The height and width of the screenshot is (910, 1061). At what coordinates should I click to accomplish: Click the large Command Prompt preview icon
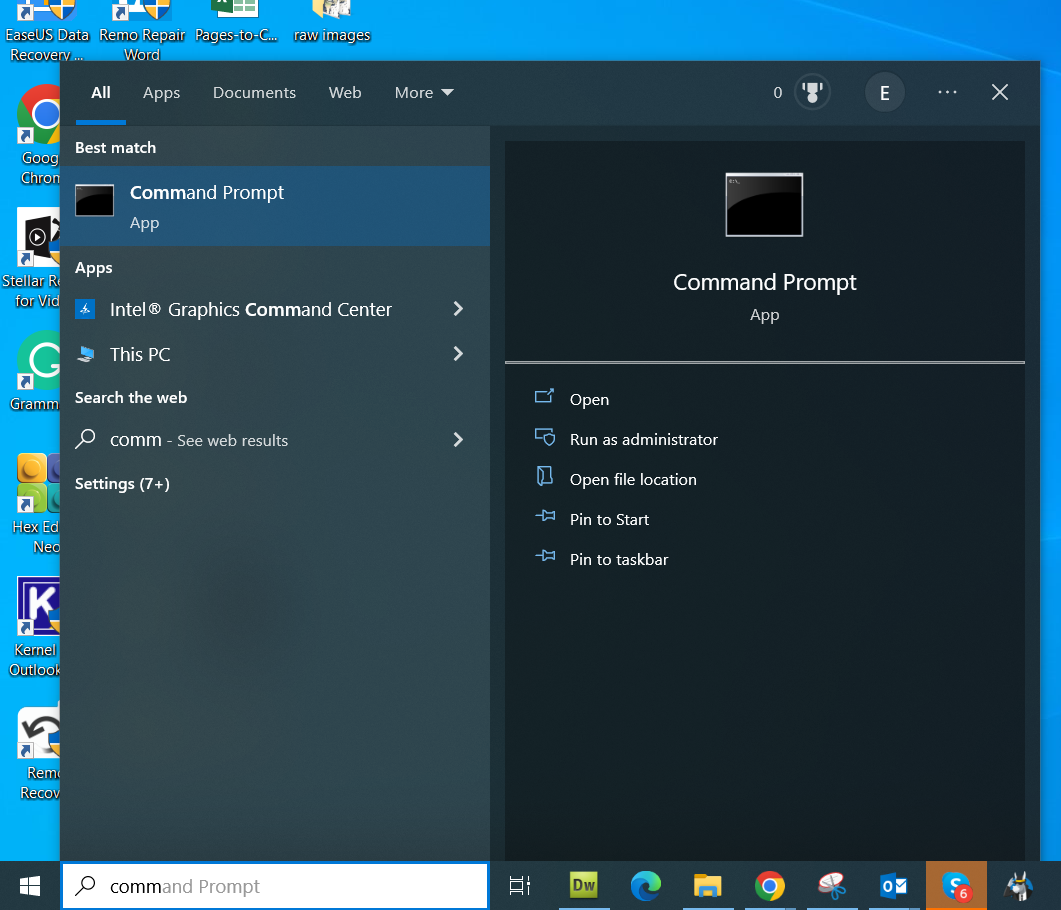click(x=764, y=204)
